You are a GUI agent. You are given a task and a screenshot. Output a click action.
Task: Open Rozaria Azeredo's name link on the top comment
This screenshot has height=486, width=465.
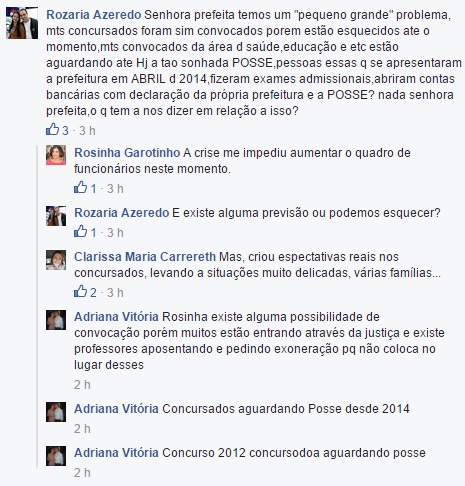[94, 15]
